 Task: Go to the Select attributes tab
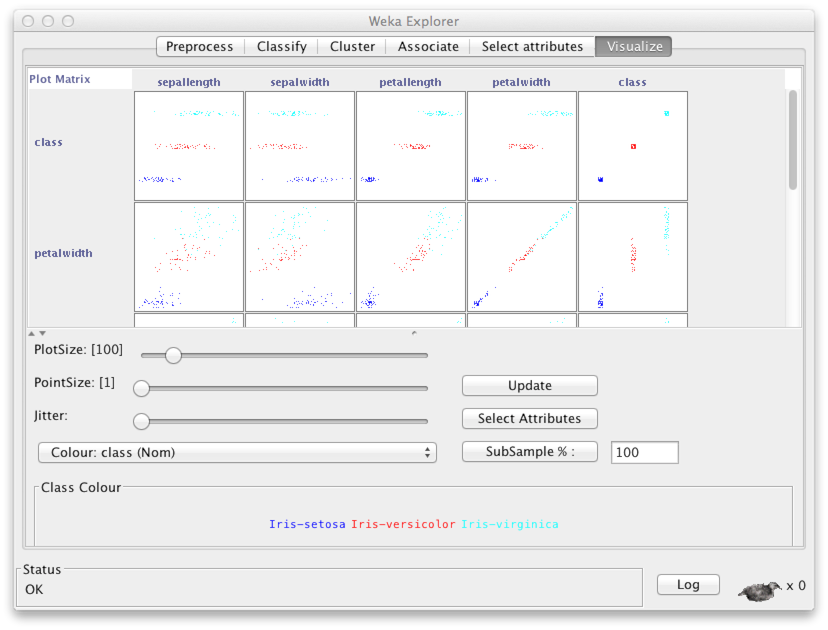tap(532, 46)
